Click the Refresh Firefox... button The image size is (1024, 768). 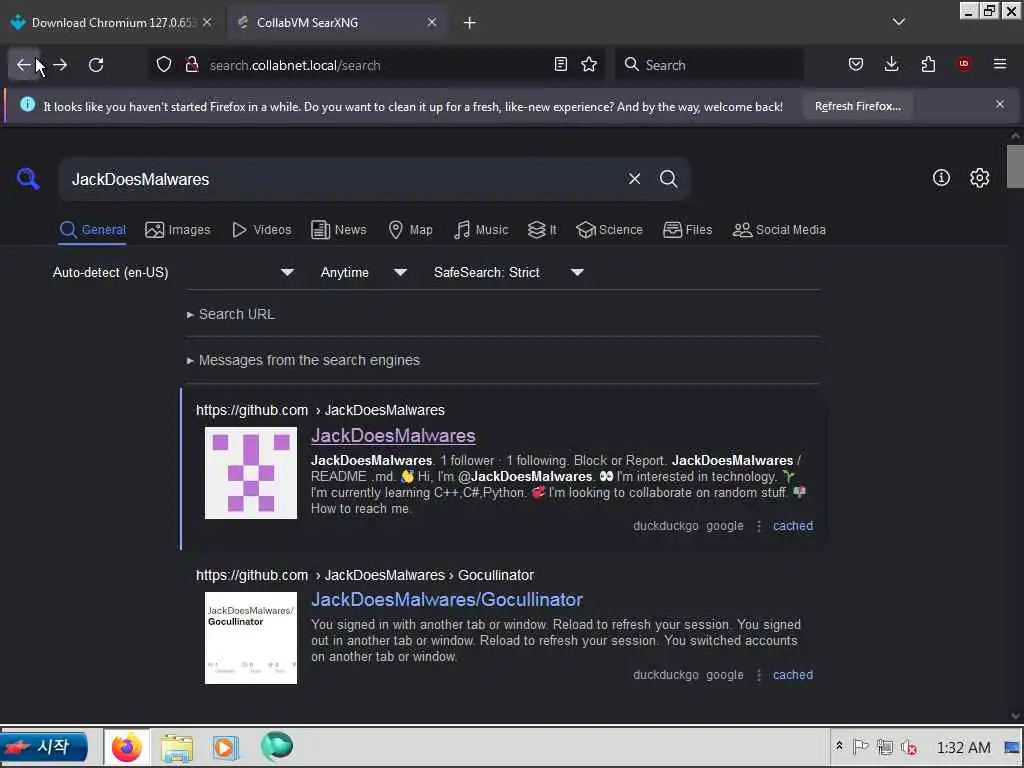pyautogui.click(x=857, y=106)
